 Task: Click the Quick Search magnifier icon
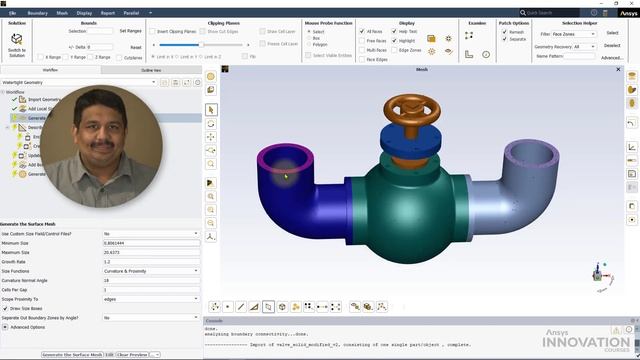point(523,13)
